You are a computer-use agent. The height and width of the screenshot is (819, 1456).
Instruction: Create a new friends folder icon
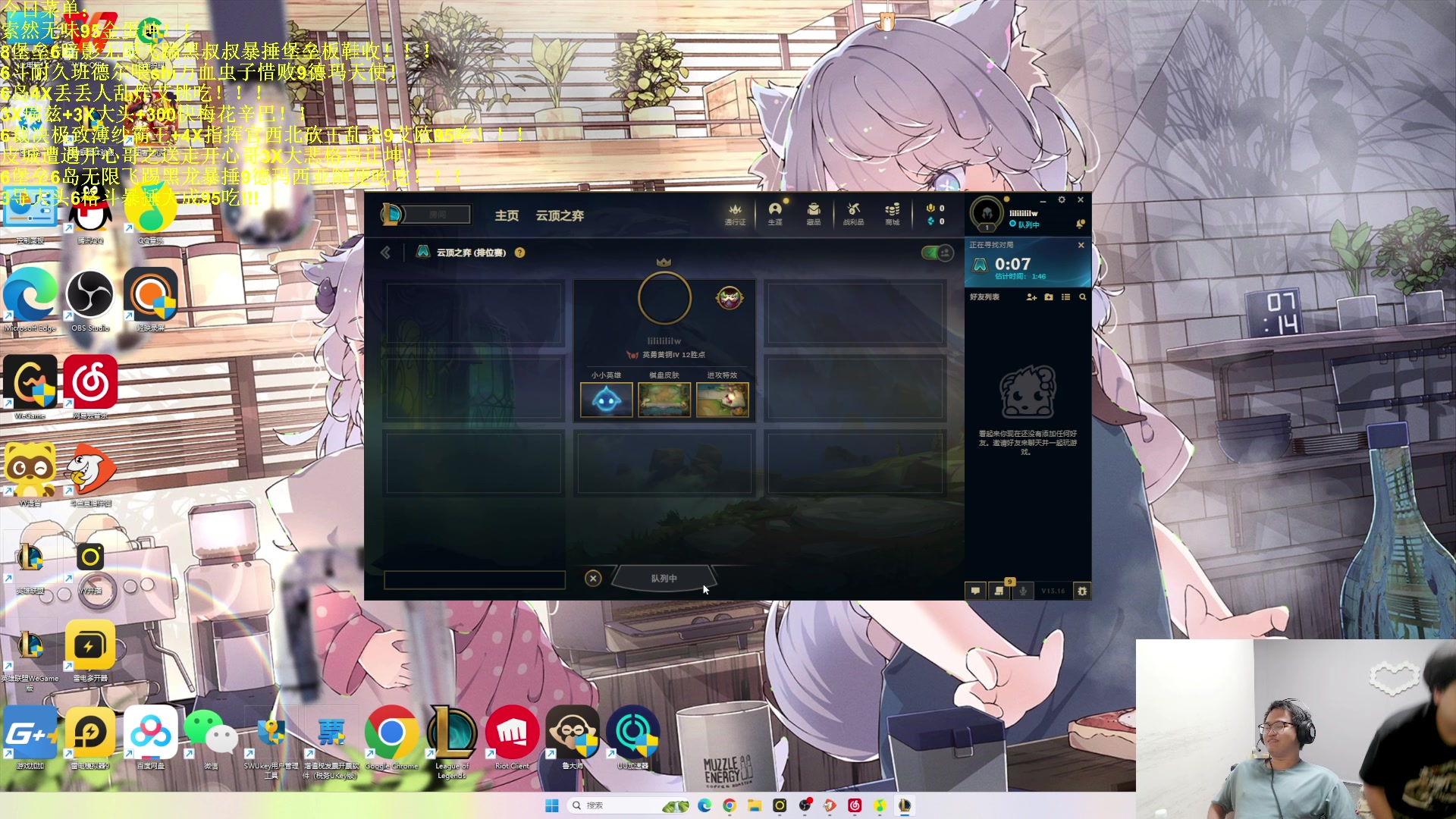coord(1049,297)
